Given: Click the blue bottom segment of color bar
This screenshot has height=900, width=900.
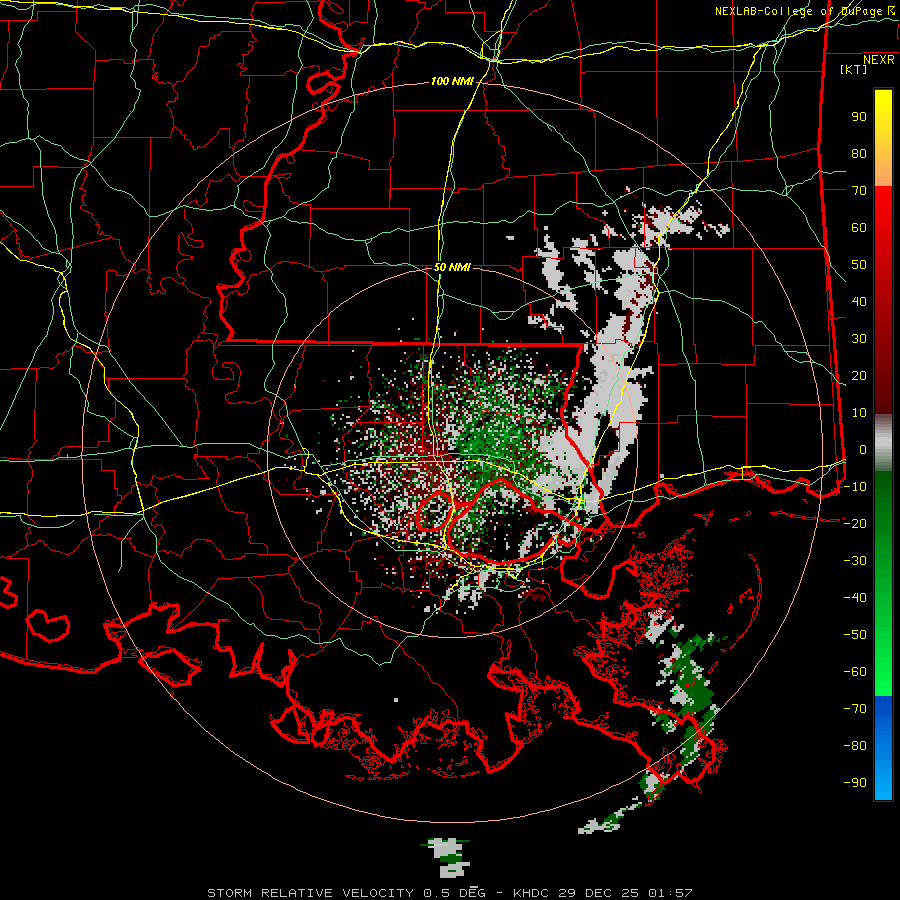Looking at the screenshot, I should pyautogui.click(x=883, y=748).
